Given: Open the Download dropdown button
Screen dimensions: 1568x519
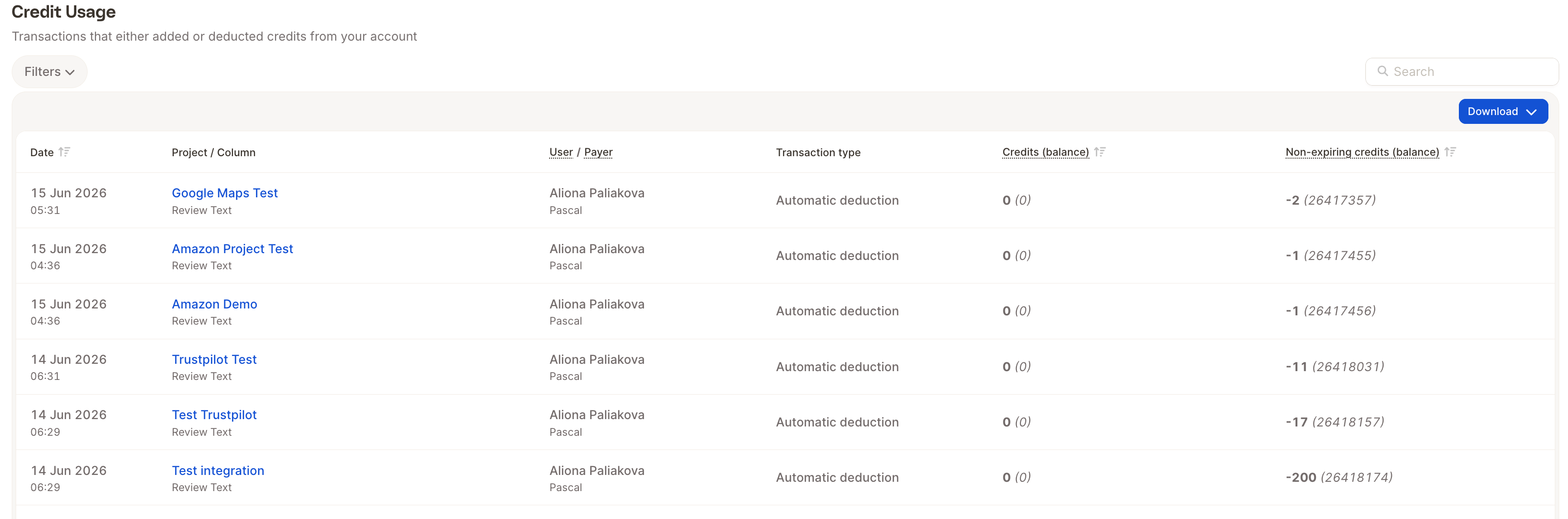Looking at the screenshot, I should (1503, 112).
